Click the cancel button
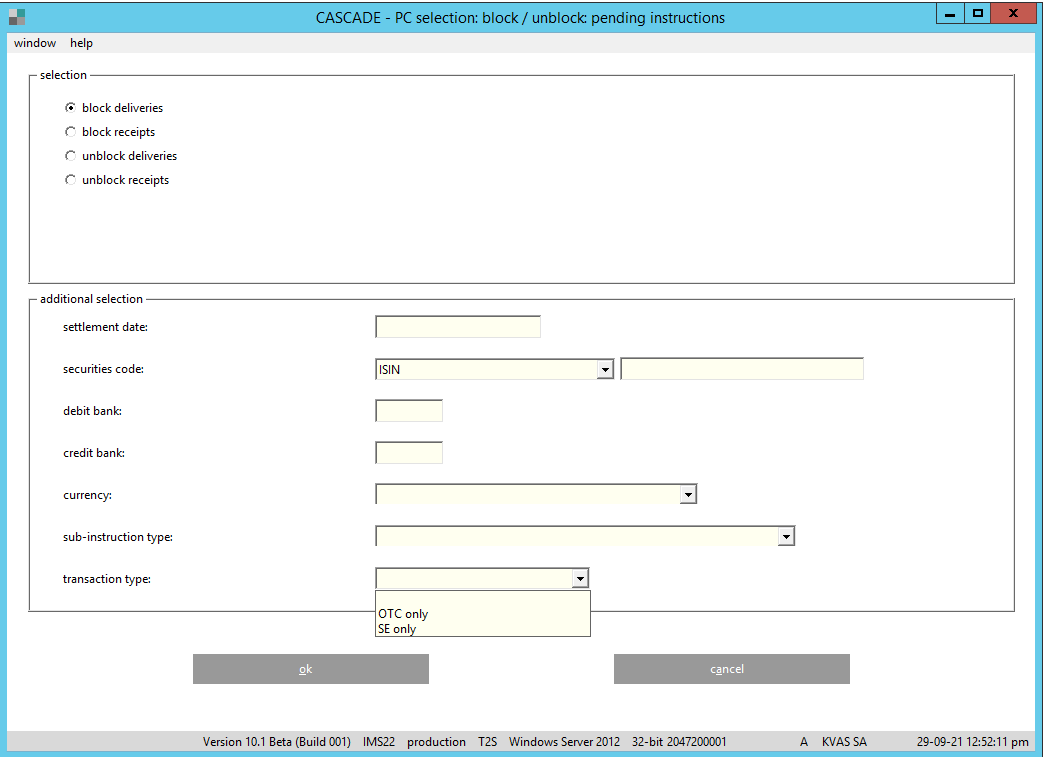1044x757 pixels. click(731, 669)
